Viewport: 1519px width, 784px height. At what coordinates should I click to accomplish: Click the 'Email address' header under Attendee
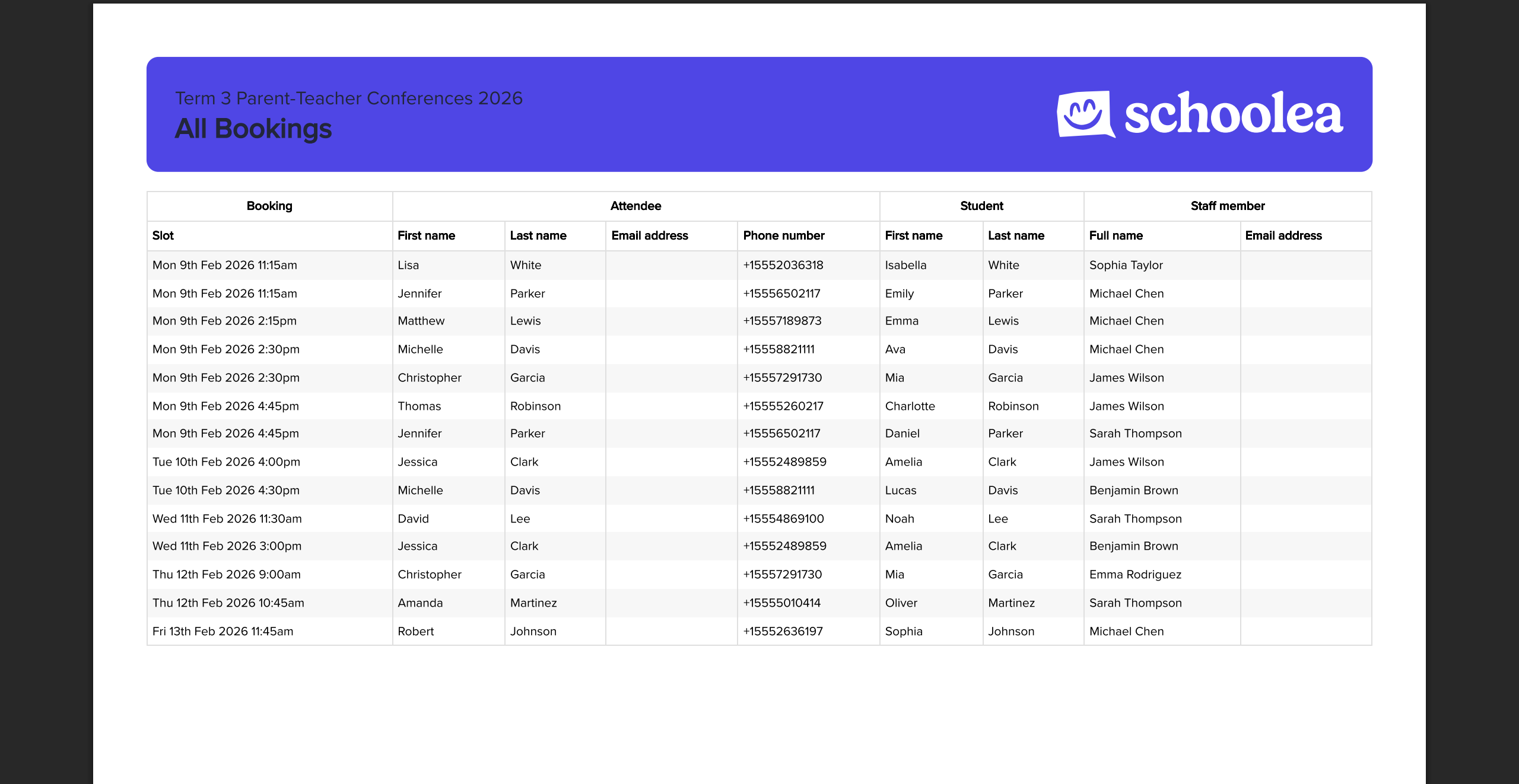tap(650, 235)
